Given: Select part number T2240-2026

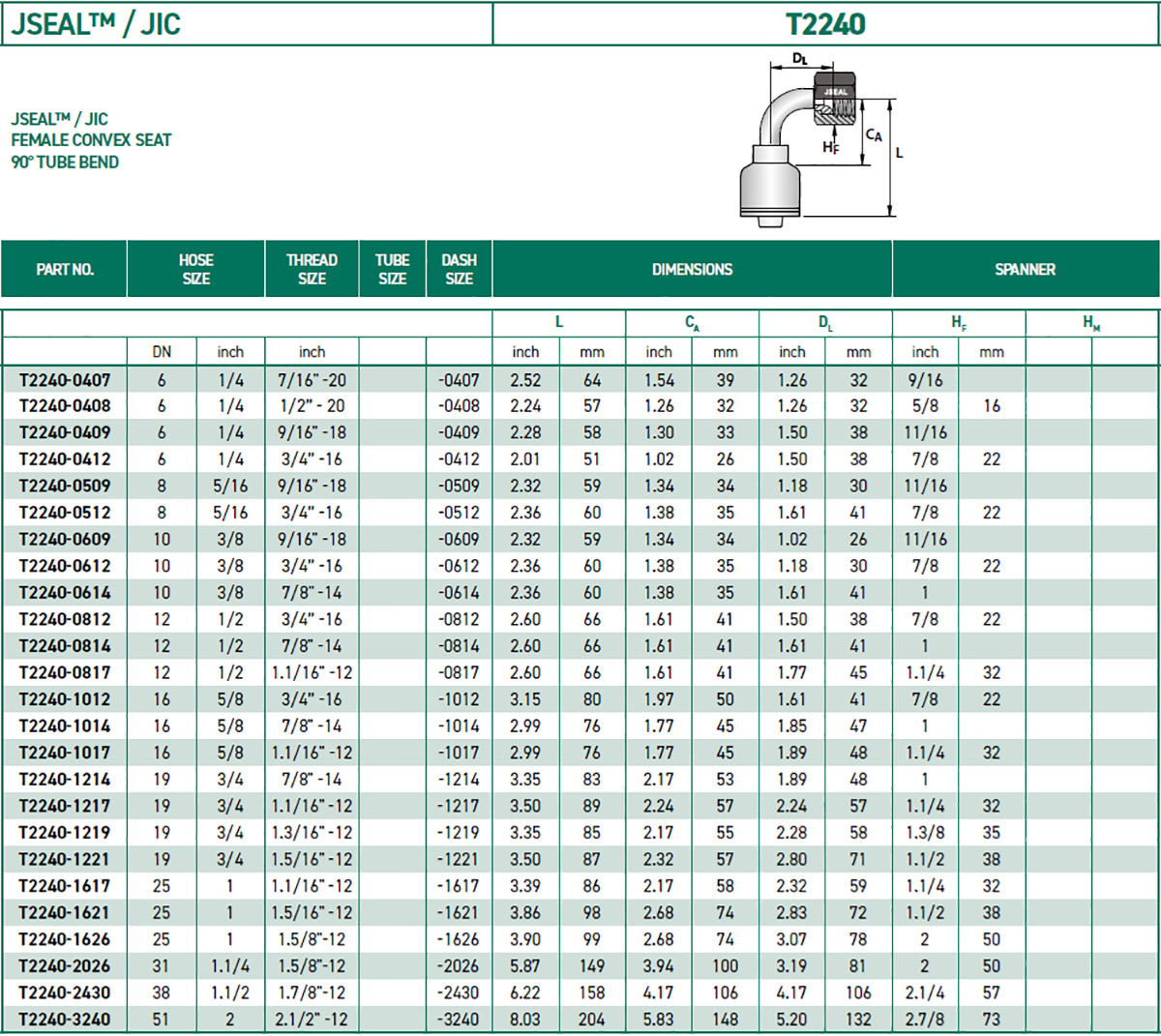Looking at the screenshot, I should click(65, 965).
